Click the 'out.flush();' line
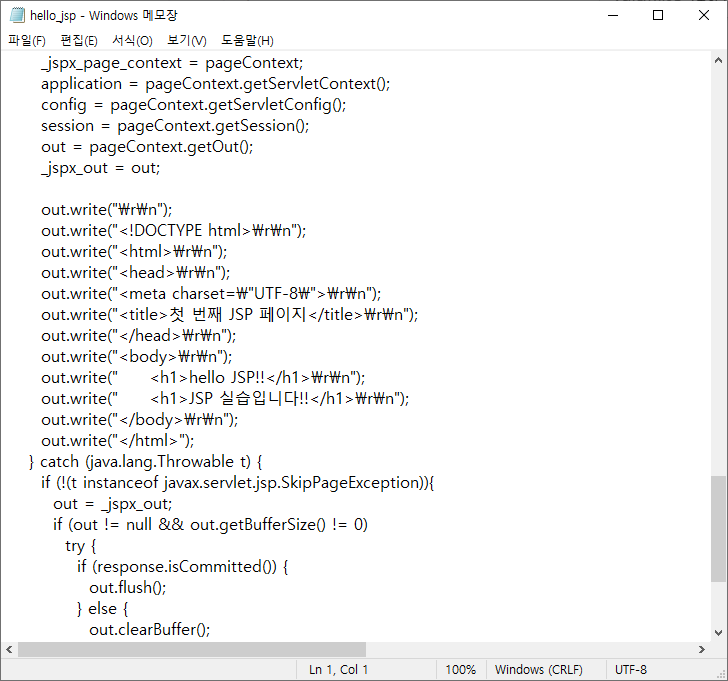The image size is (728, 681). point(128,588)
